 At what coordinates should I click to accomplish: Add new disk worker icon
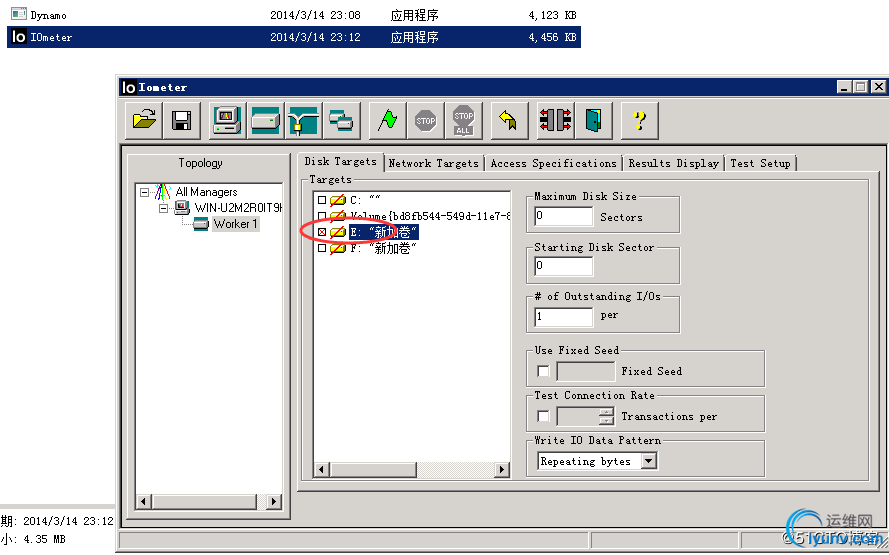(x=265, y=120)
